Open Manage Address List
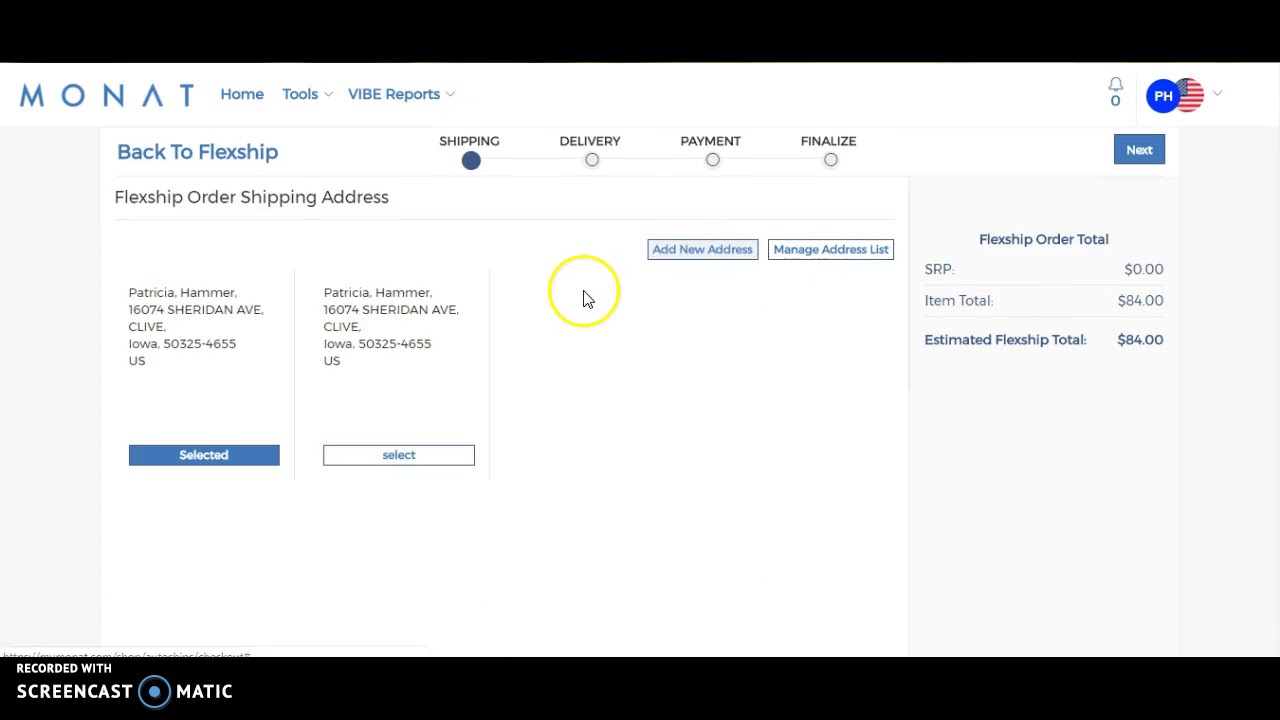The image size is (1280, 720). [831, 249]
